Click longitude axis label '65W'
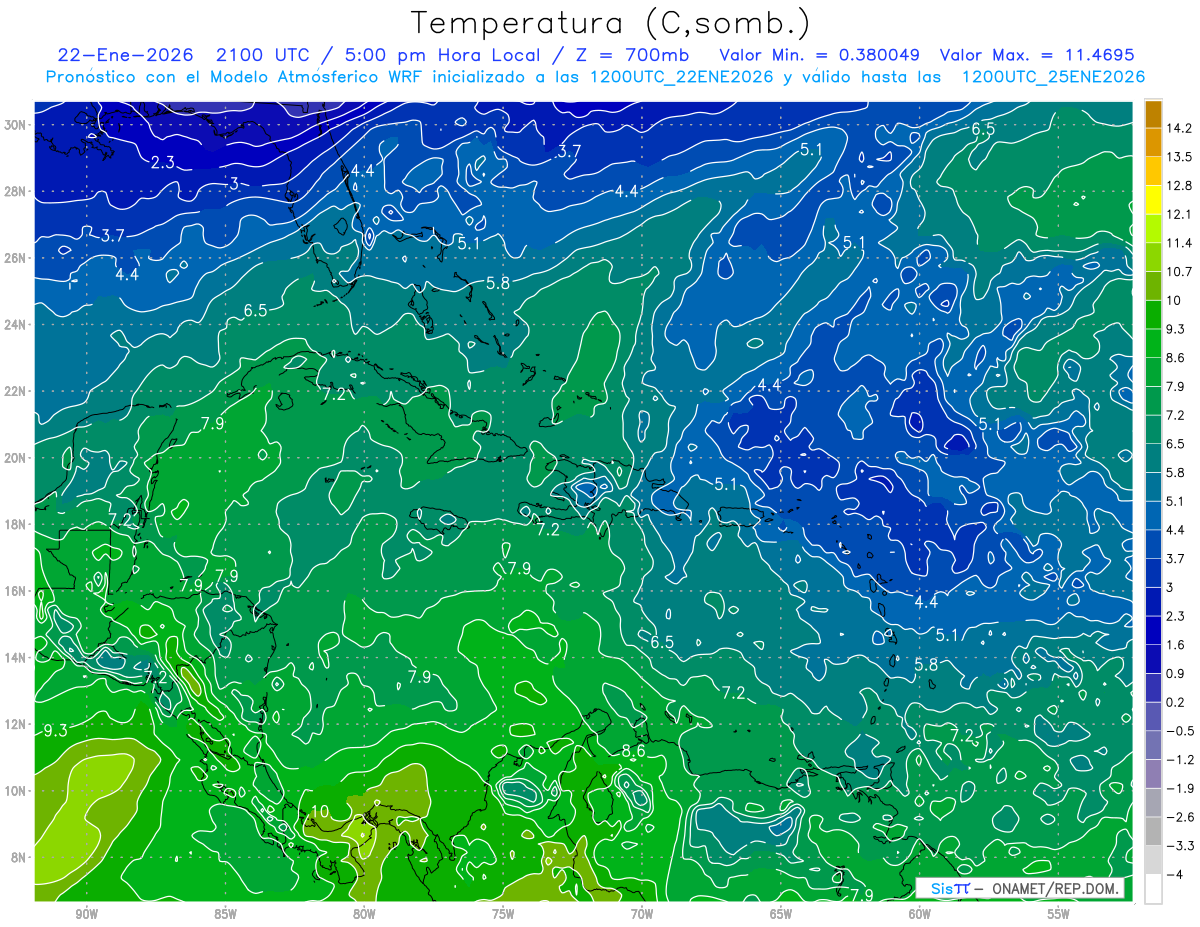1200x927 pixels. coord(781,914)
